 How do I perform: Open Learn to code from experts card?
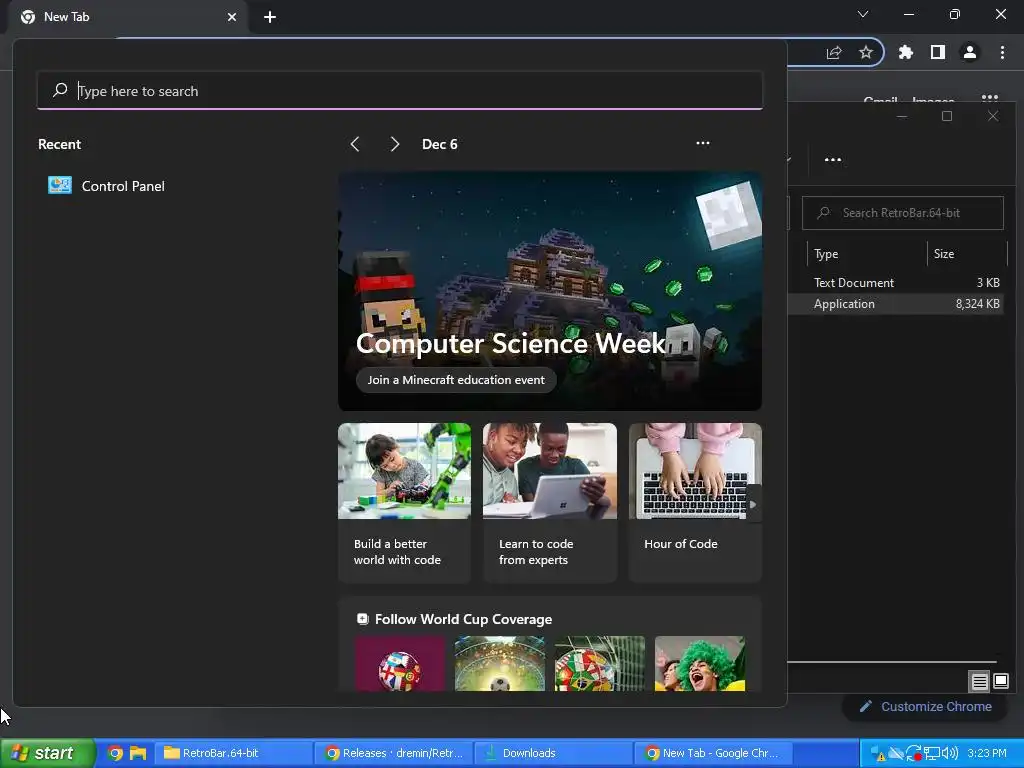[x=550, y=502]
